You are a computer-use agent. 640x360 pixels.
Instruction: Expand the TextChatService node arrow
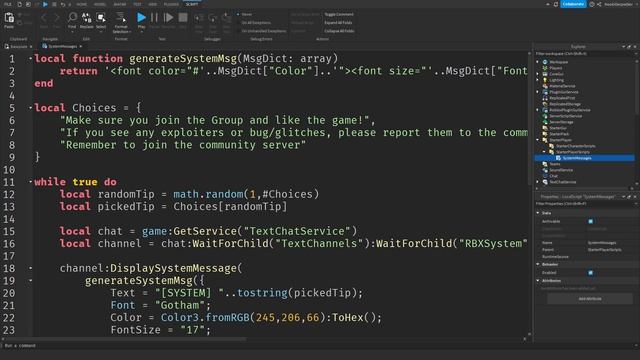(538, 182)
